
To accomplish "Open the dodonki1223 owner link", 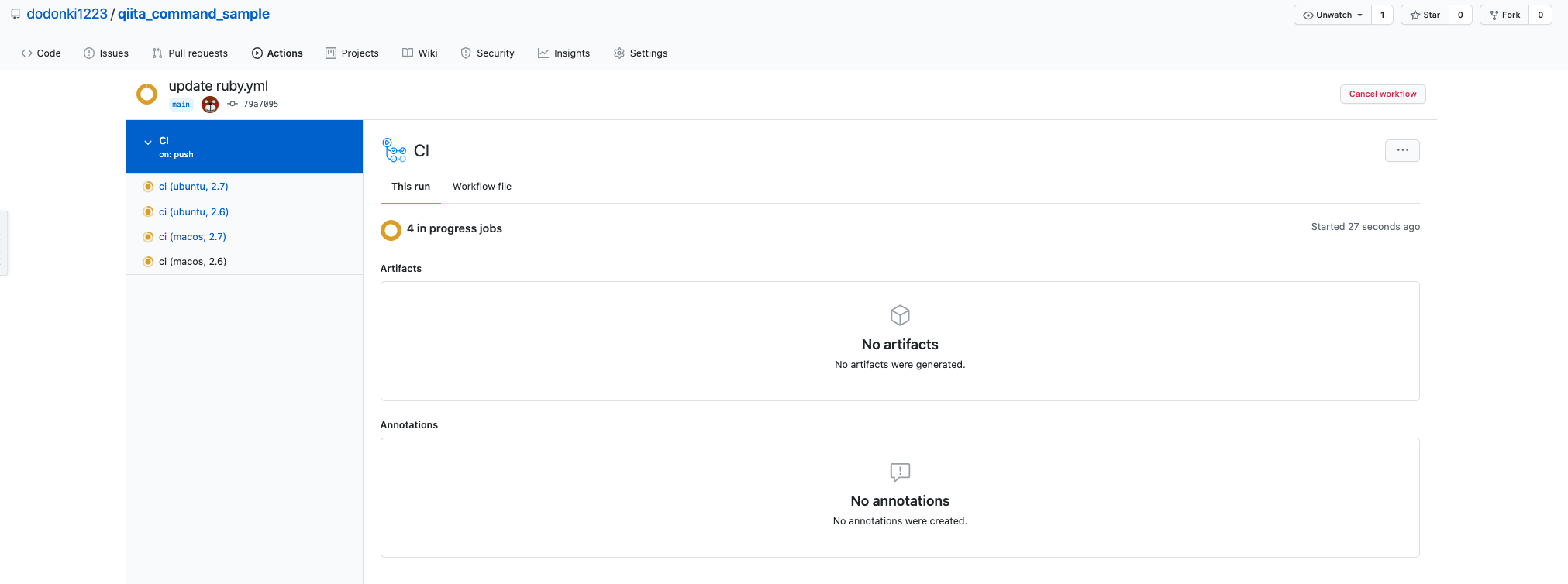I will 67,14.
